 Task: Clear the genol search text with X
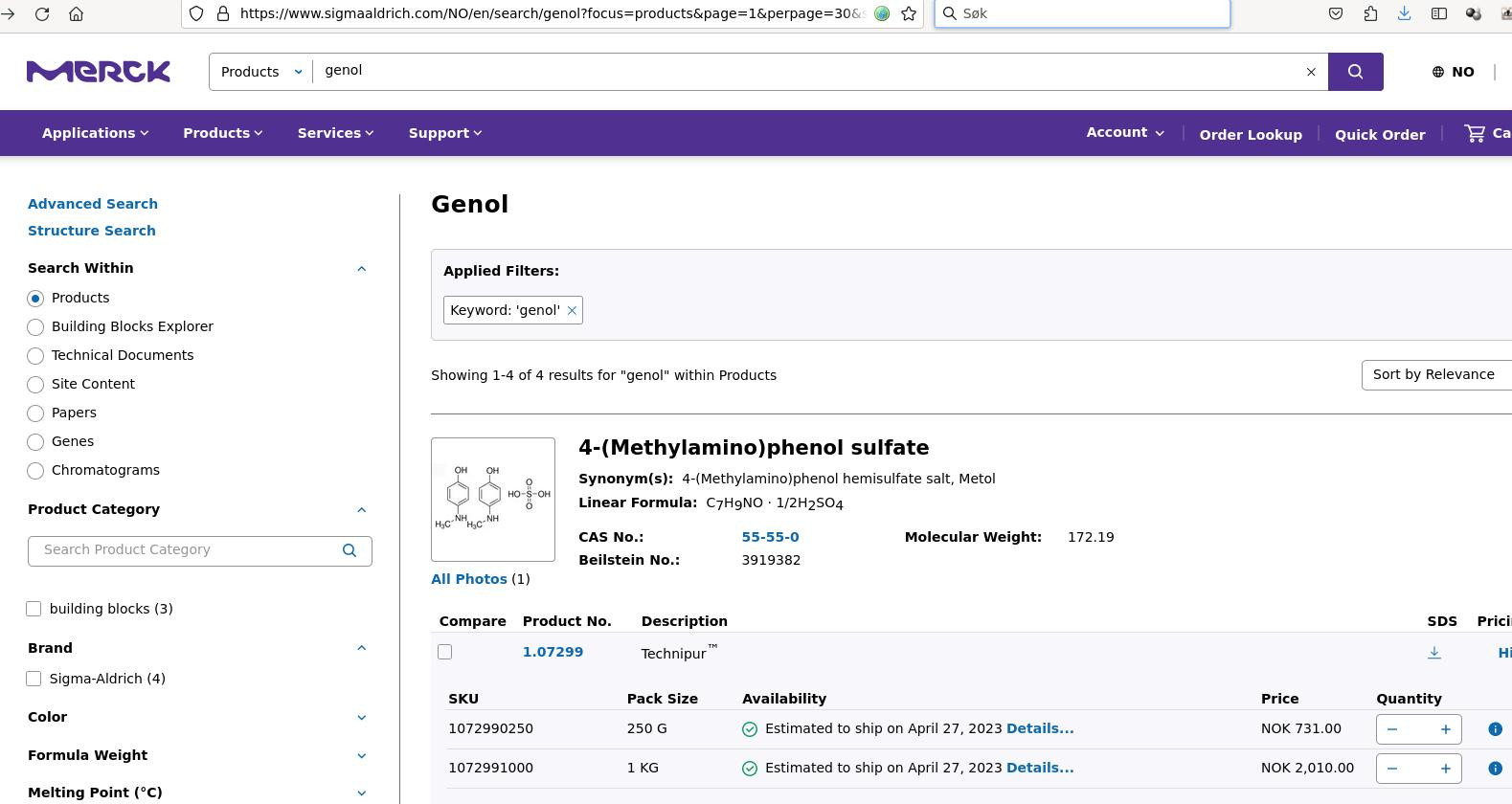pyautogui.click(x=1311, y=72)
